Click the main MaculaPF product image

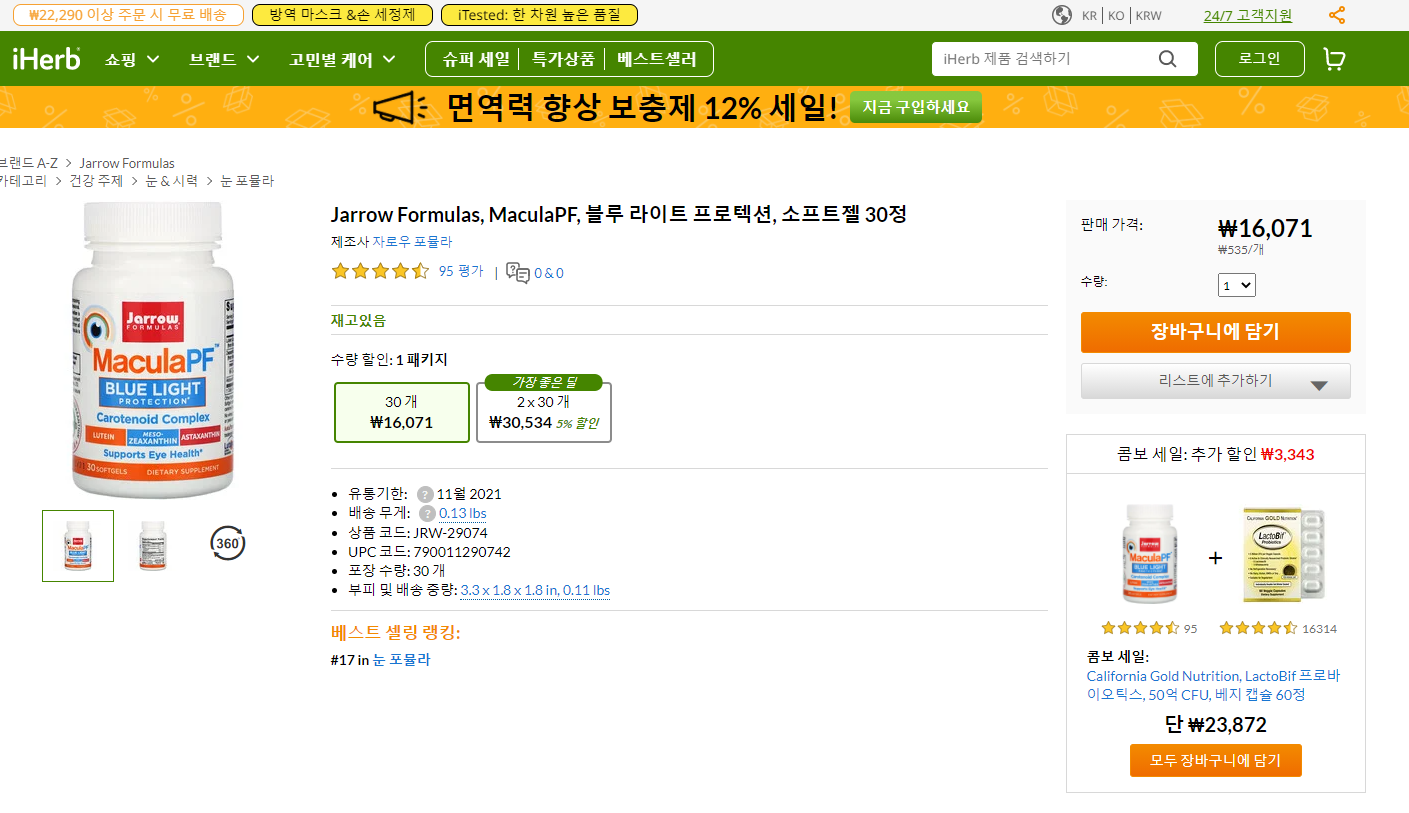click(153, 350)
